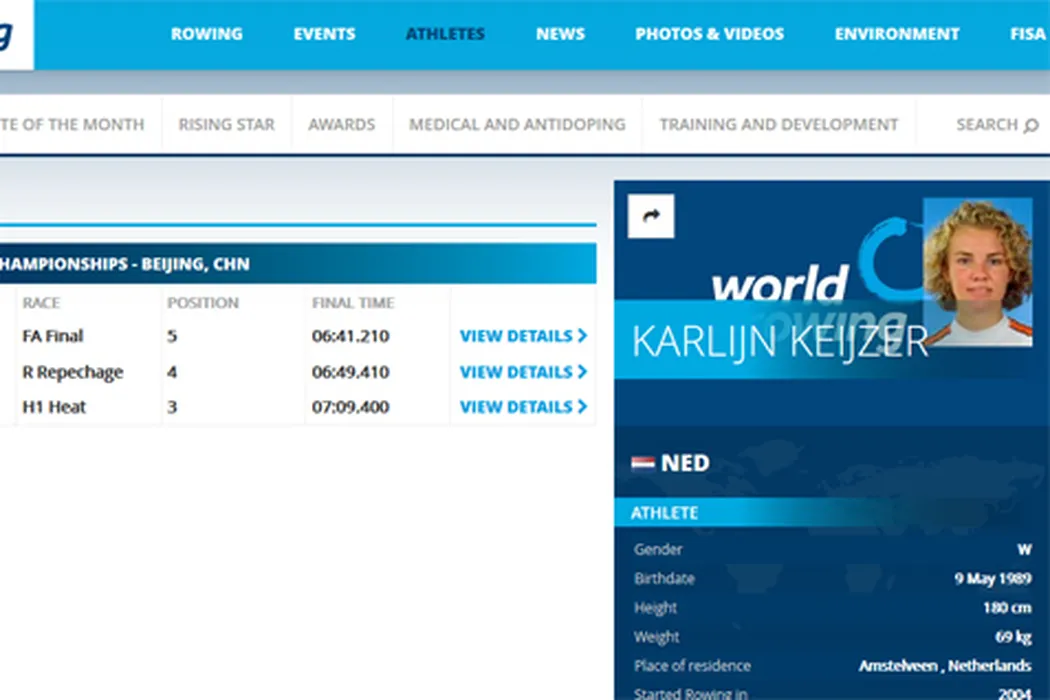The image size is (1050, 700).
Task: Open Karlijn Keijzer's profile photo
Action: tap(977, 271)
